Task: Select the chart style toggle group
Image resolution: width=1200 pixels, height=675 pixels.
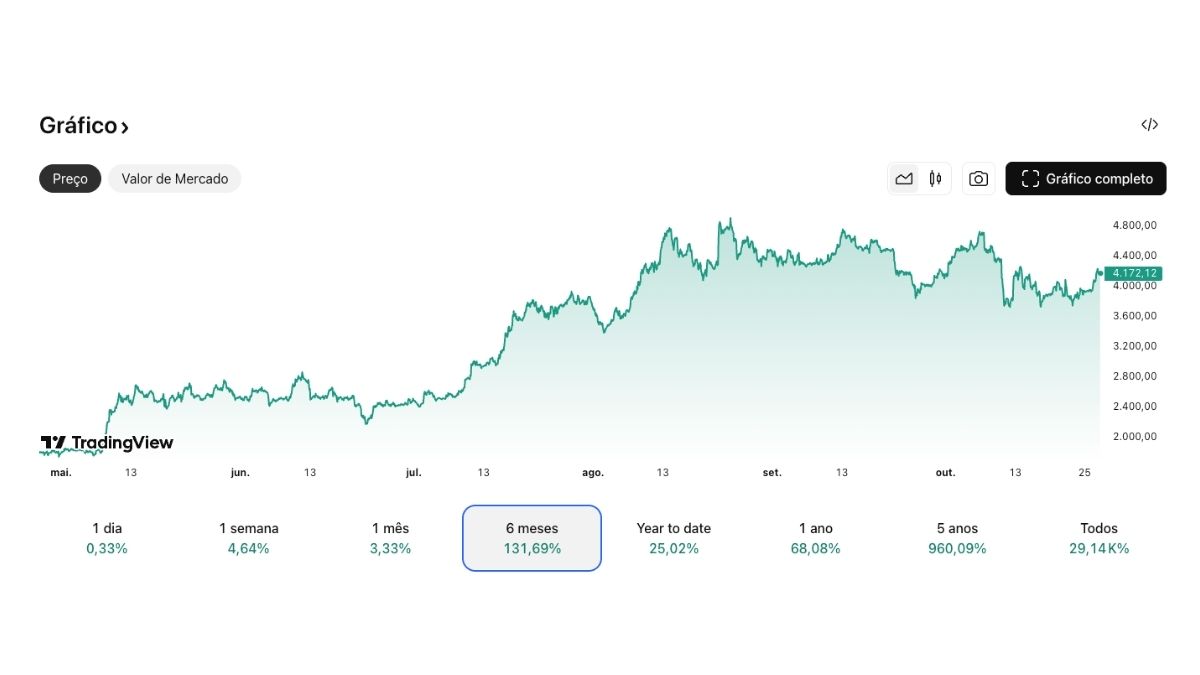Action: 918,178
